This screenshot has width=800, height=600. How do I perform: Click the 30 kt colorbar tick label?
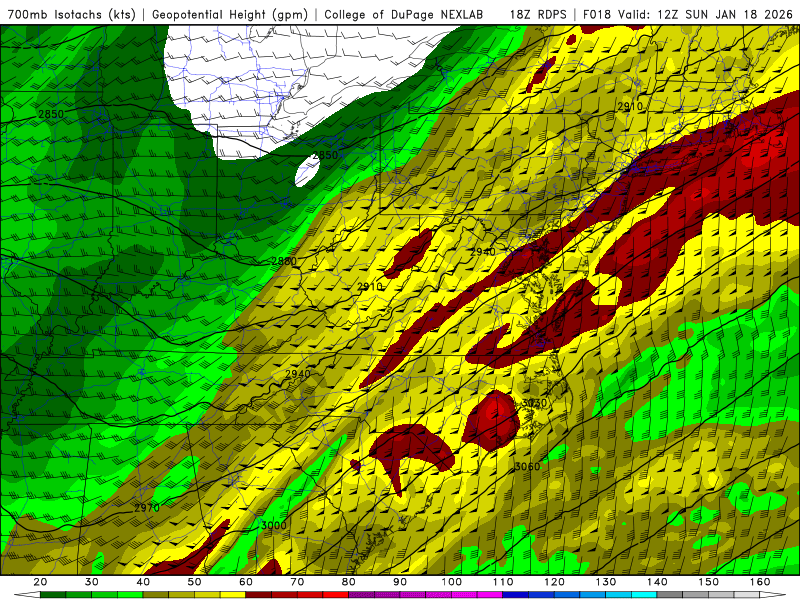[92, 582]
